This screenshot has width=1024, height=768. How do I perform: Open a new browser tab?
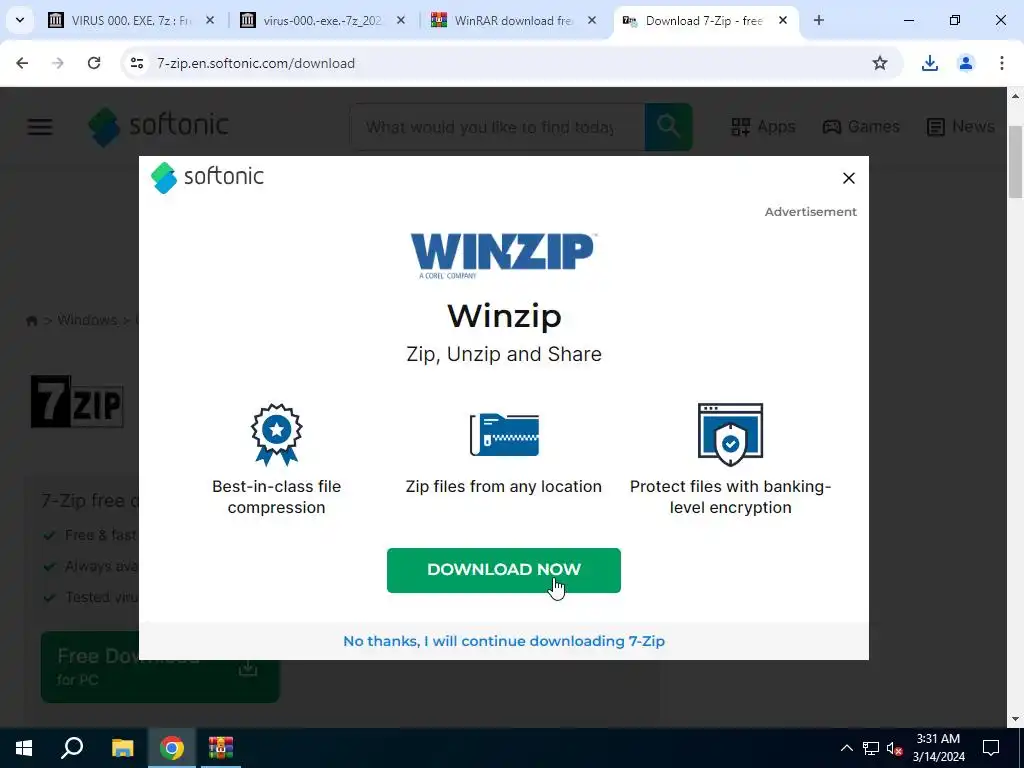point(818,20)
